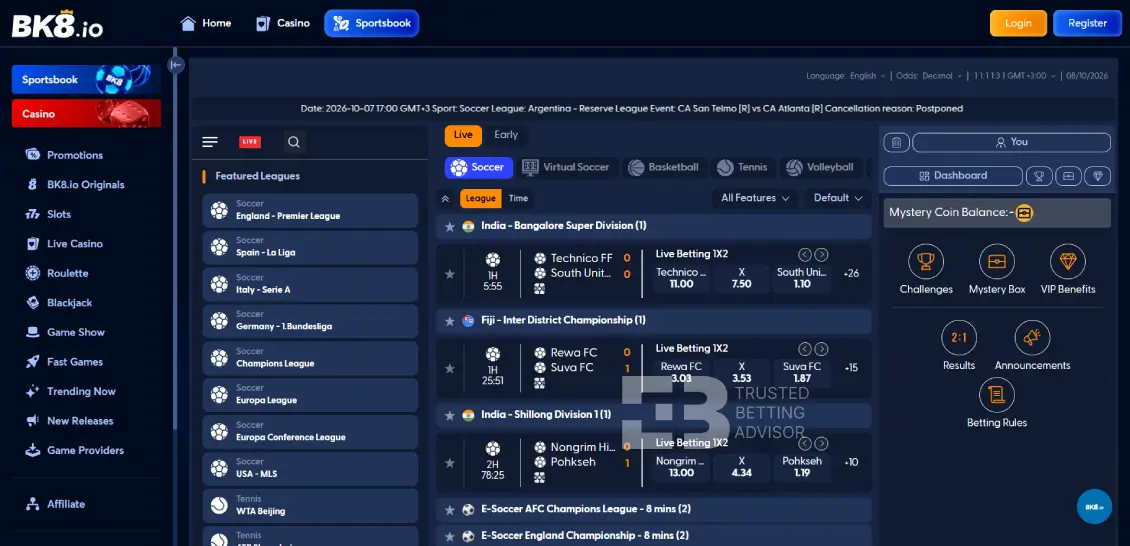Expand +15 more markets for Rewa match
The width and height of the screenshot is (1130, 546).
coord(850,368)
